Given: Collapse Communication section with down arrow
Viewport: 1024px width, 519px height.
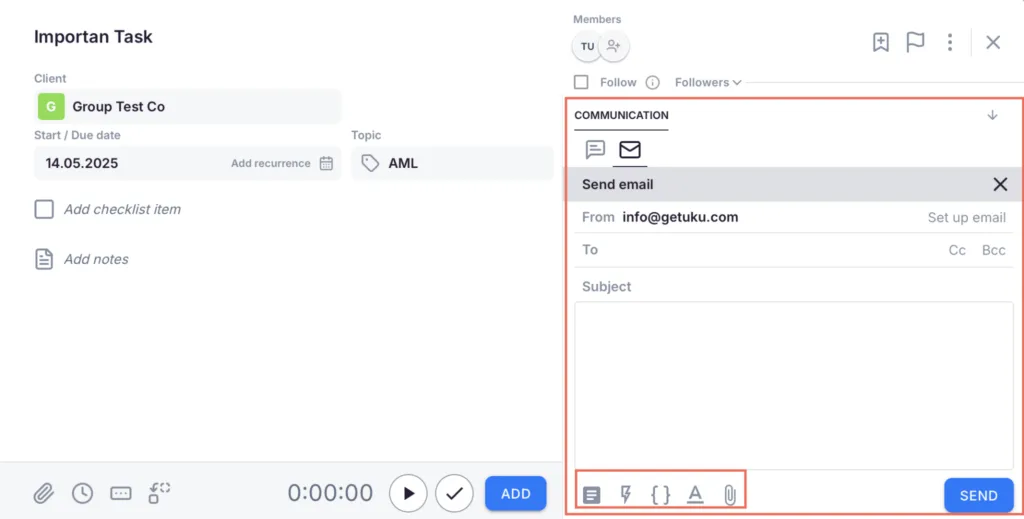Looking at the screenshot, I should (x=992, y=115).
